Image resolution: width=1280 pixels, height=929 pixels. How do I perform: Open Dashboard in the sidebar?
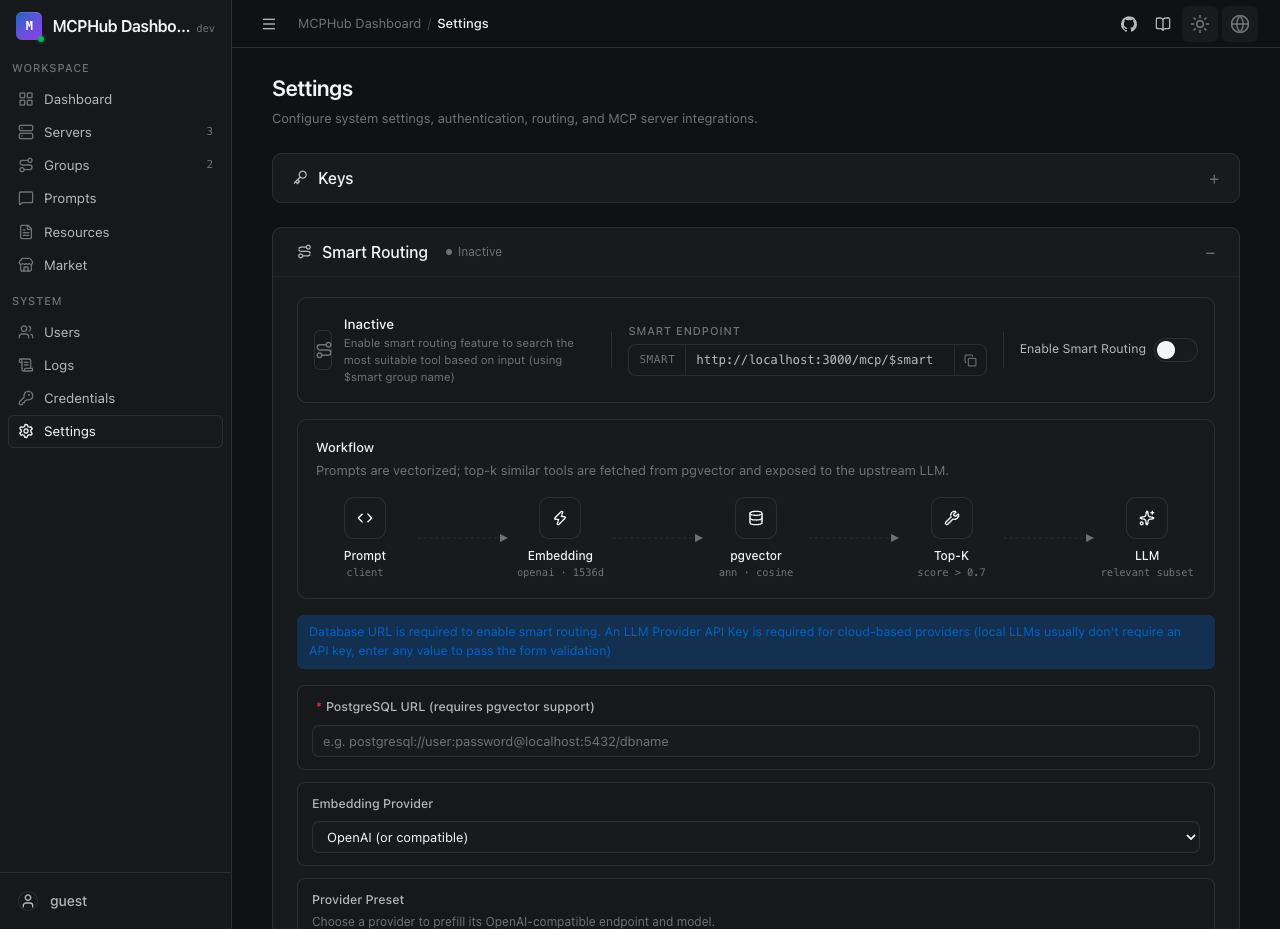[x=115, y=99]
